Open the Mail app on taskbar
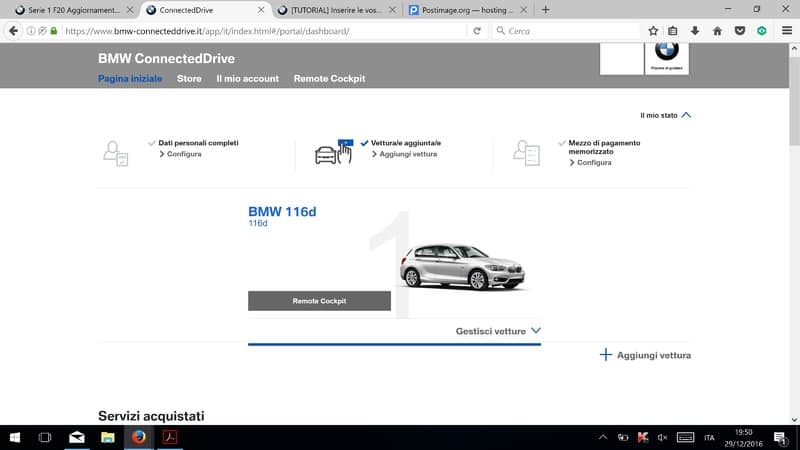Image resolution: width=800 pixels, height=450 pixels. tap(77, 437)
